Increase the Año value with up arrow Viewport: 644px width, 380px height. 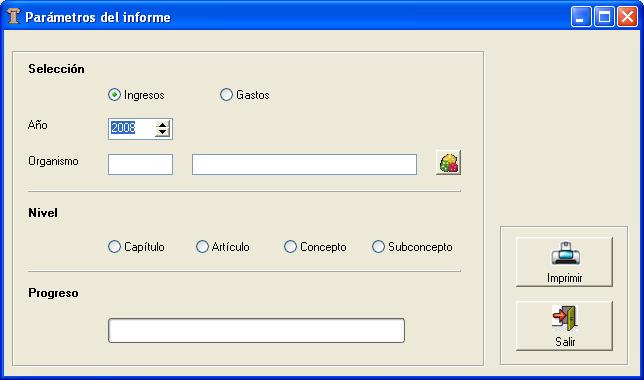[163, 125]
